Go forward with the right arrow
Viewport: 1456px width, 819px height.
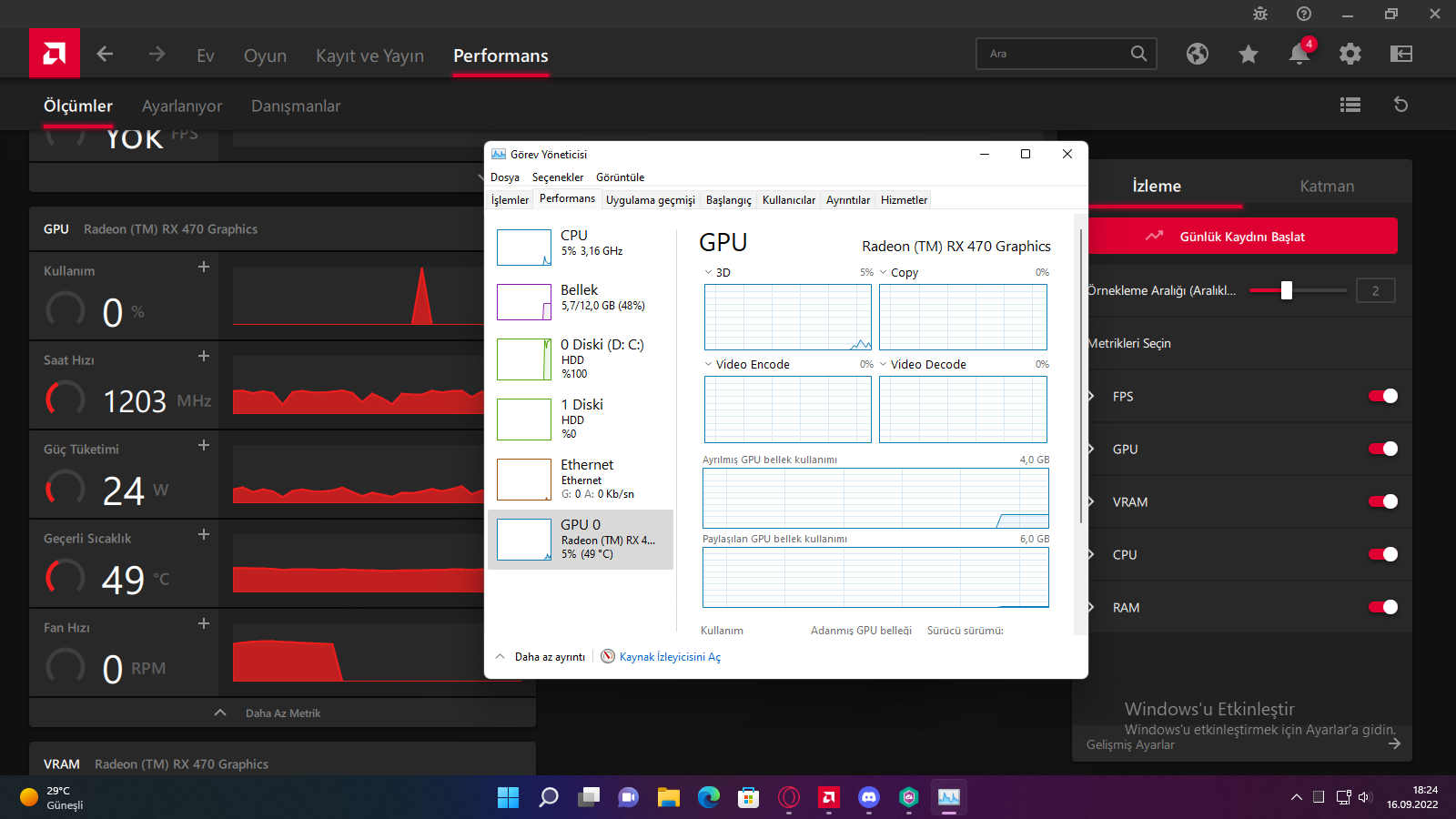point(157,54)
